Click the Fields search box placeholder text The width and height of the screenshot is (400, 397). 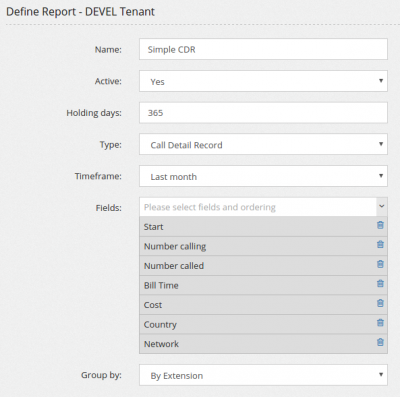(x=210, y=207)
